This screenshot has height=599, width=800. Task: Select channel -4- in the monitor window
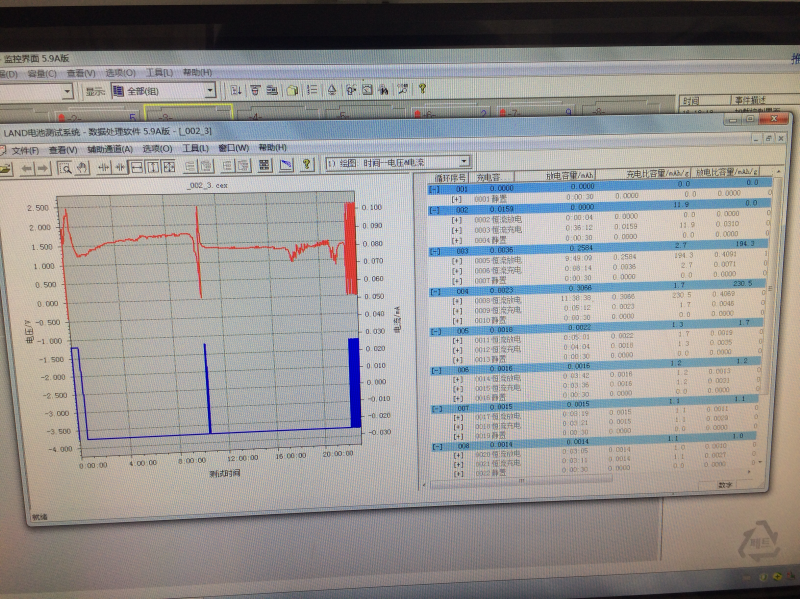(x=278, y=113)
